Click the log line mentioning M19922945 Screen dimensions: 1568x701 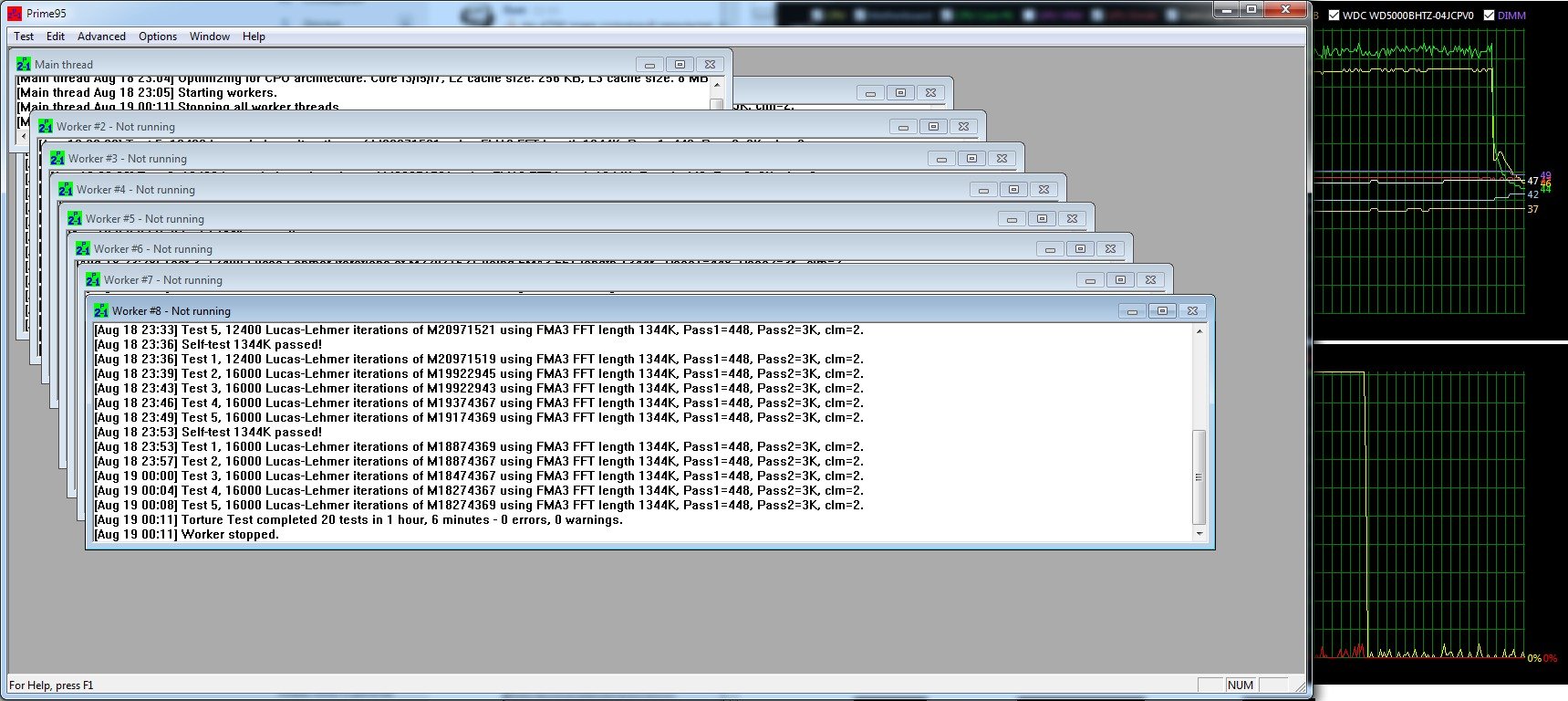tap(479, 373)
